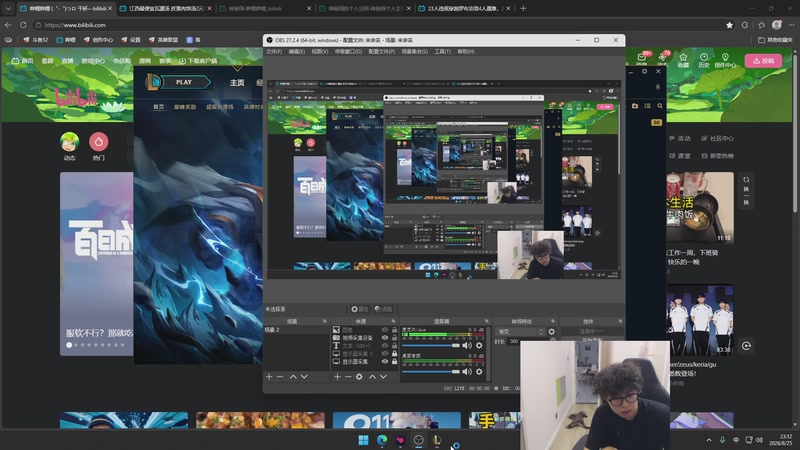Add a new source with the plus icon

click(x=337, y=377)
